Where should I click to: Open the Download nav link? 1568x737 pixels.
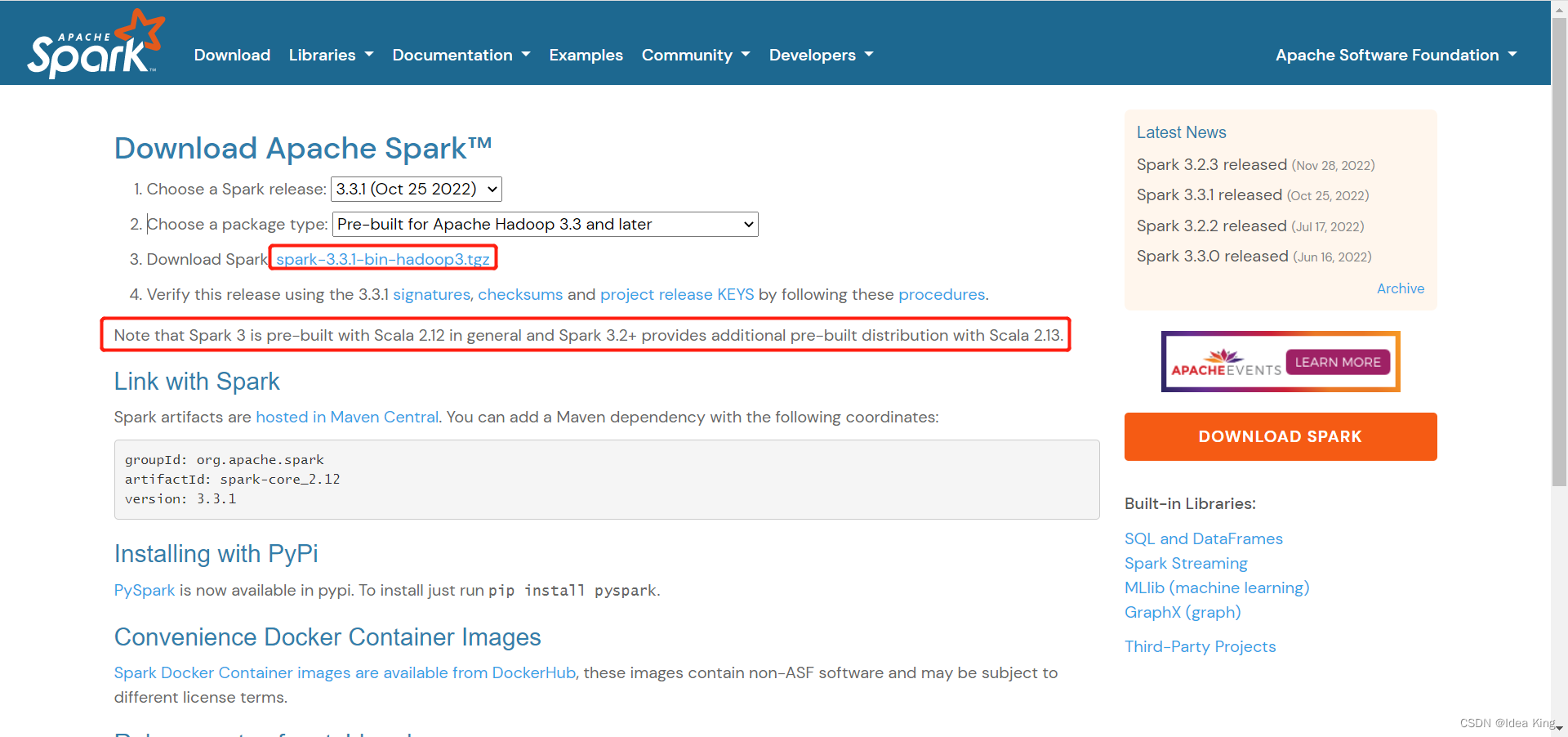click(x=232, y=55)
